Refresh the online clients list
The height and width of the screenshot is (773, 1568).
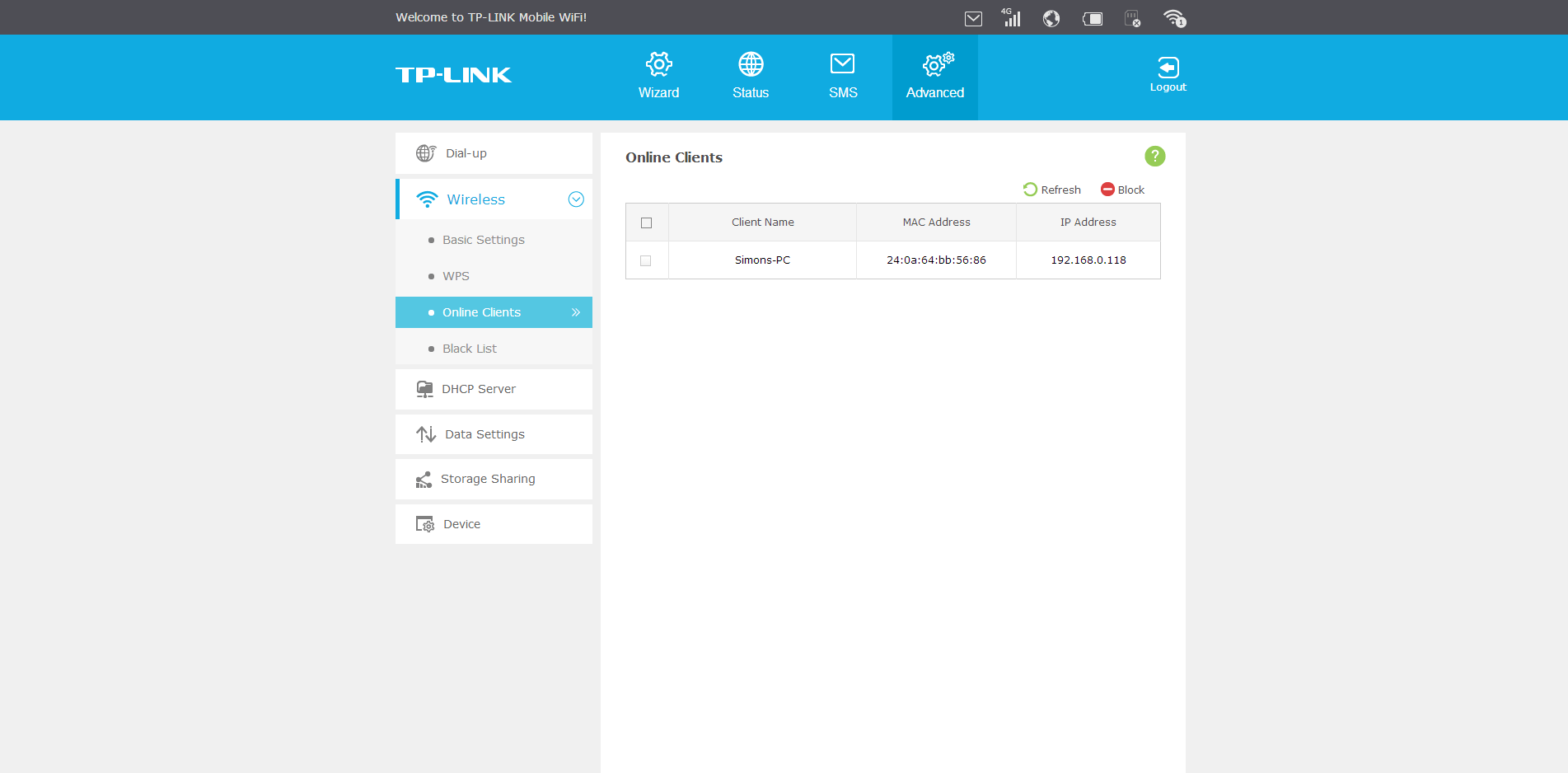click(1052, 190)
